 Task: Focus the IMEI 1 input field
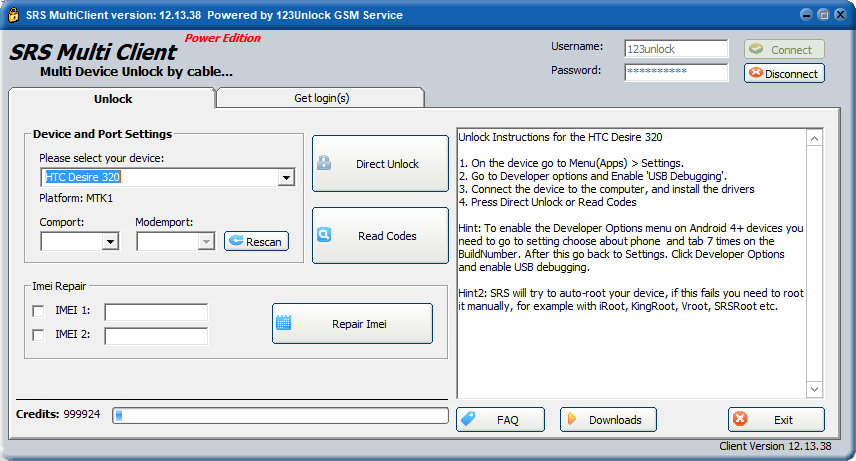tap(156, 312)
